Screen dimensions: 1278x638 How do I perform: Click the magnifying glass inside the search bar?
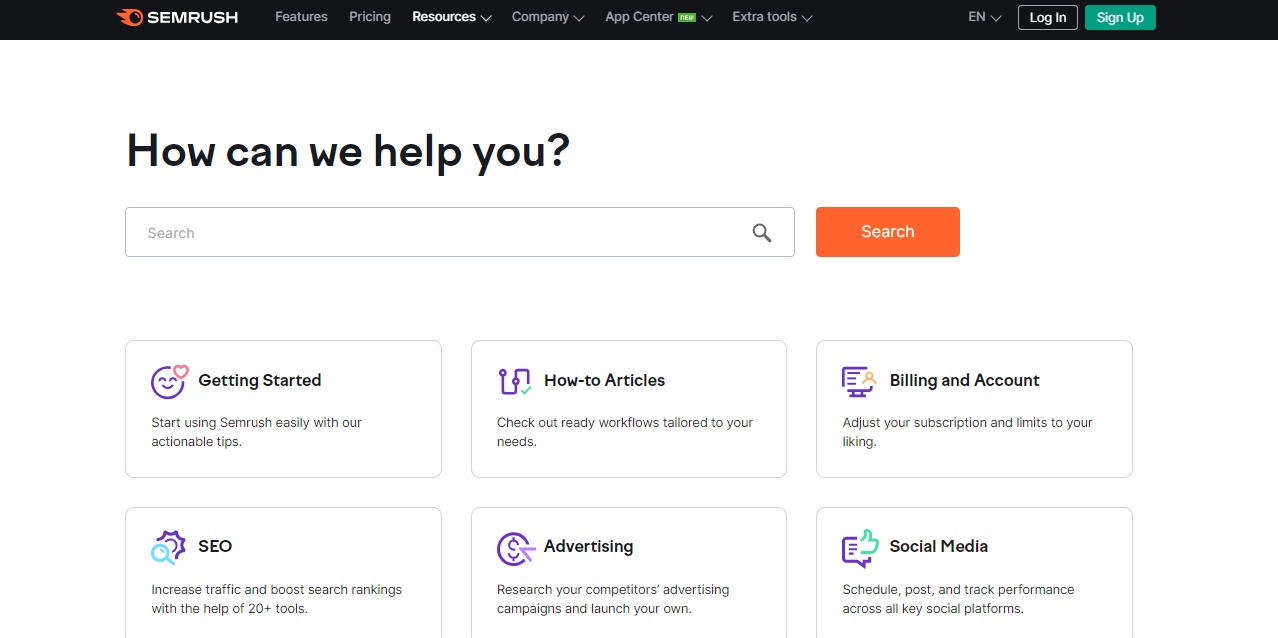pyautogui.click(x=761, y=231)
